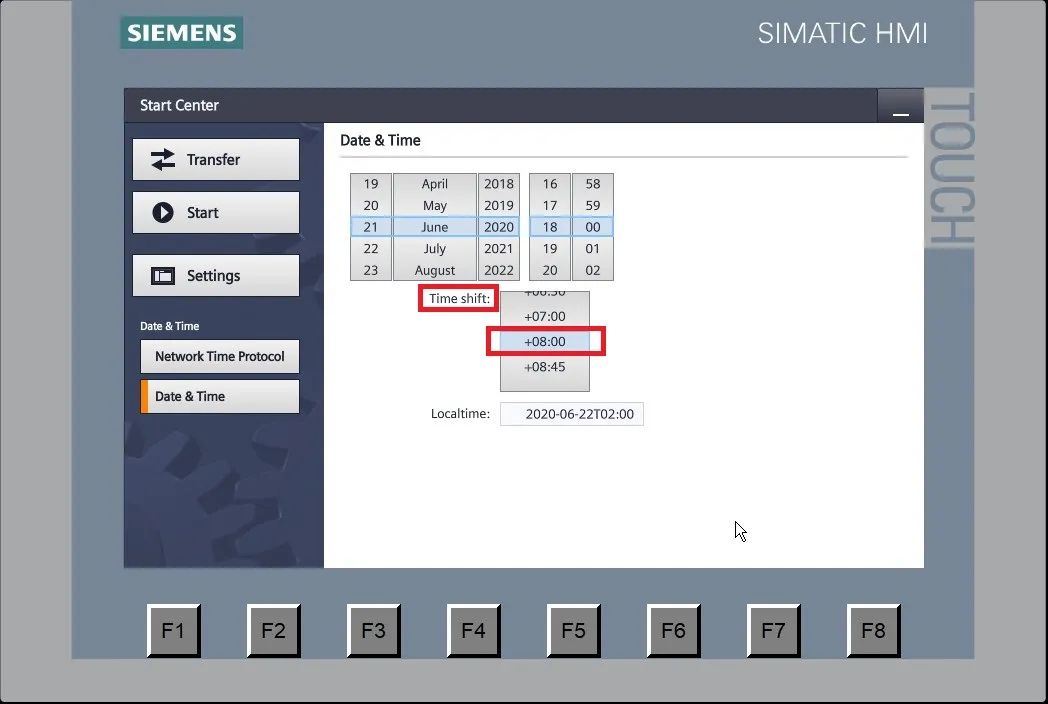The height and width of the screenshot is (704, 1048).
Task: Click function key F5
Action: pos(573,630)
